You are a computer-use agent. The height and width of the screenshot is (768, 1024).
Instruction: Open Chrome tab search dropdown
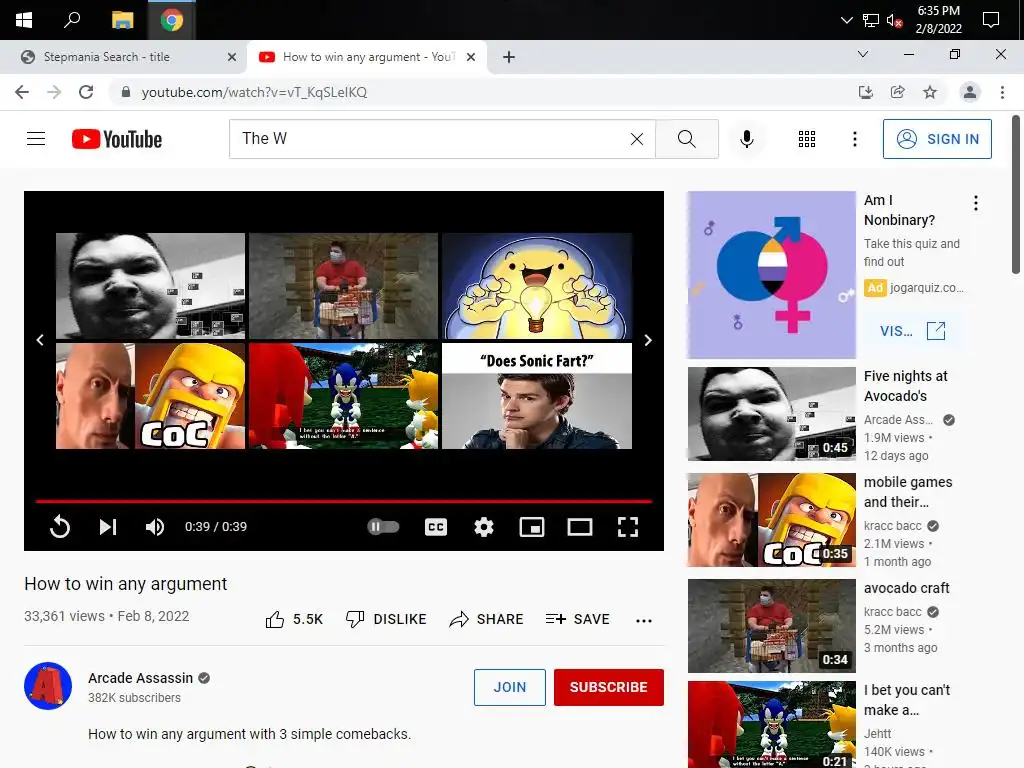click(863, 54)
